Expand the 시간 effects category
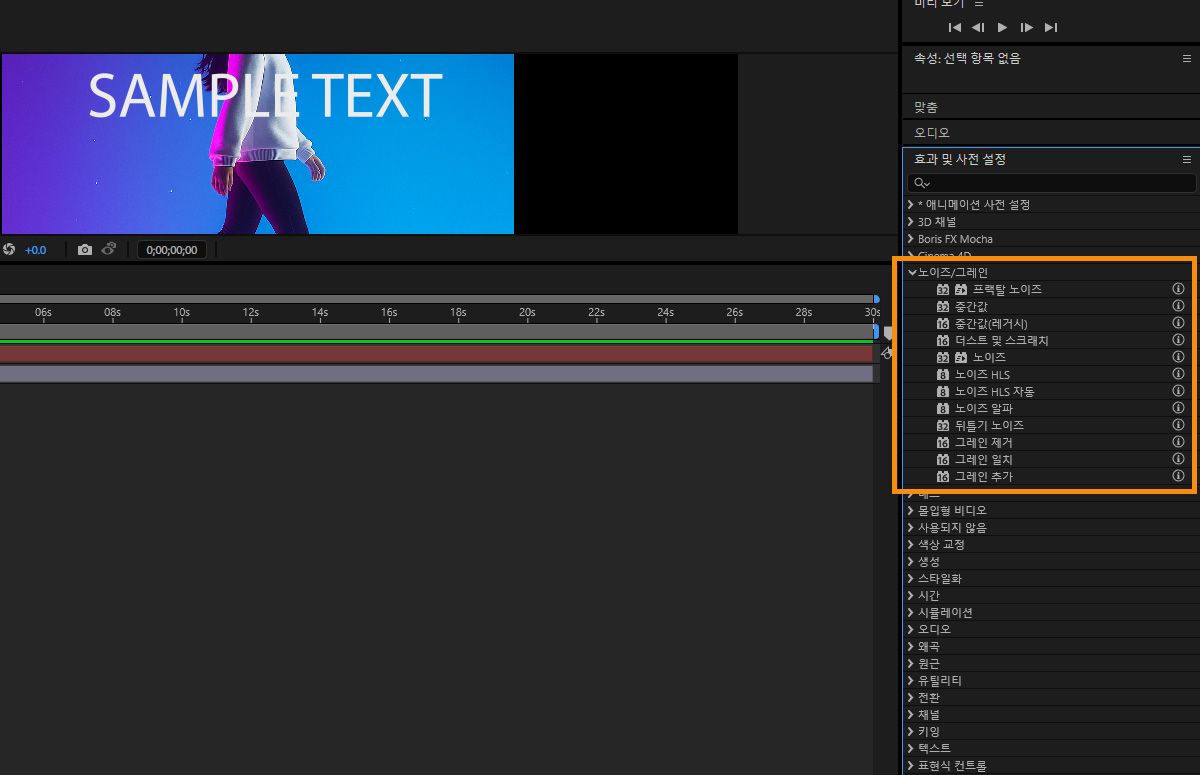Screen dimensions: 1200x775 tap(911, 595)
